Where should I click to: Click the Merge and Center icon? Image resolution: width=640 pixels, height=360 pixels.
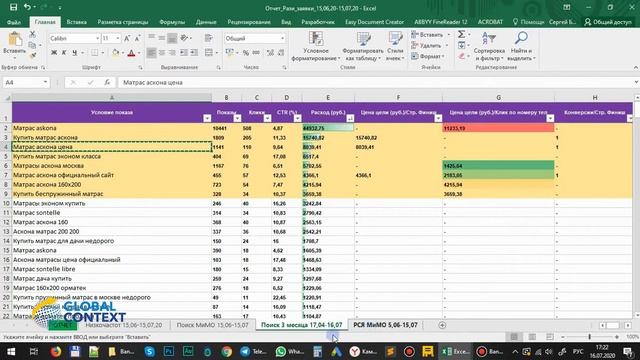[209, 53]
